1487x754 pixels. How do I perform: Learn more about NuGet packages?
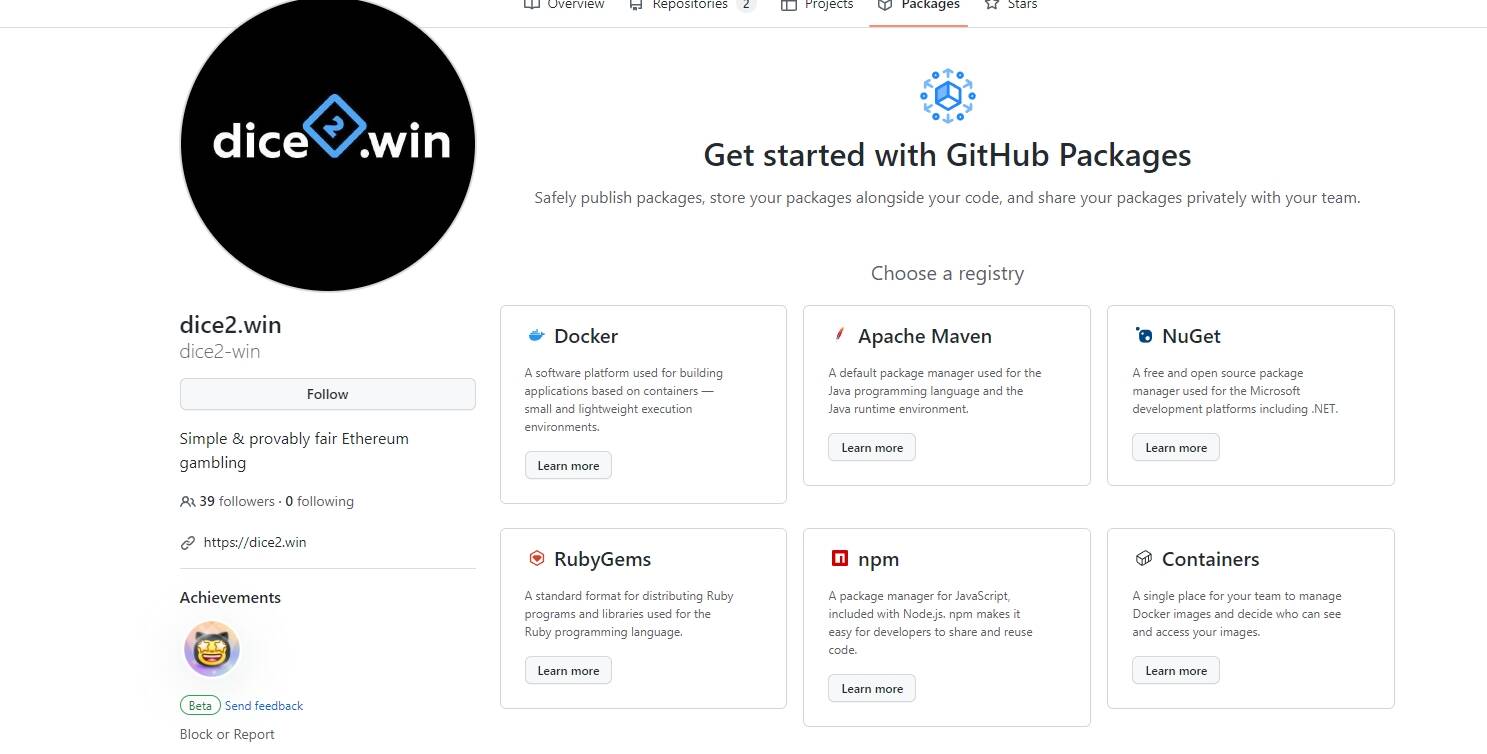[x=1176, y=447]
